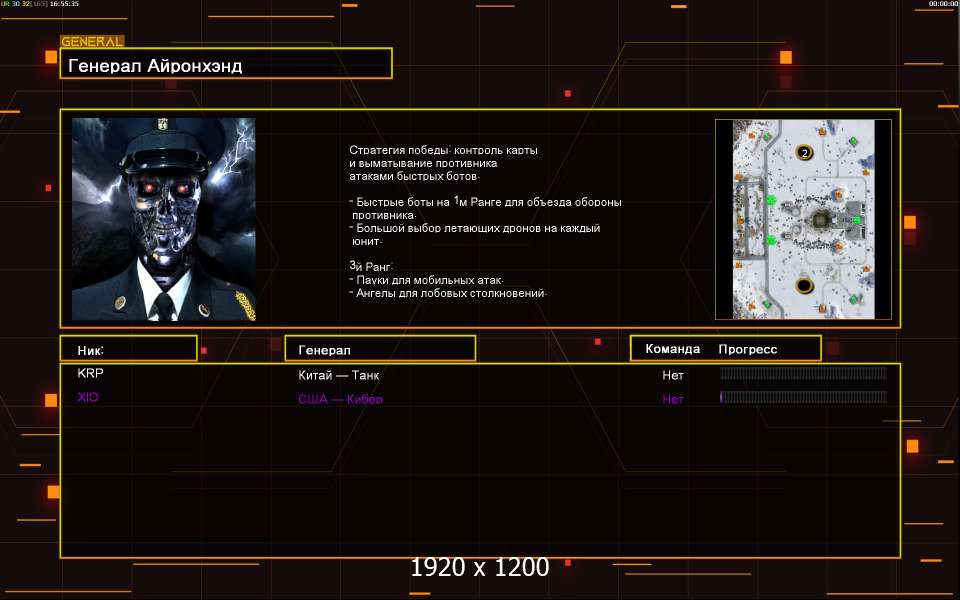960x600 pixels.
Task: Click the "Ник:" column header
Action: [x=129, y=348]
